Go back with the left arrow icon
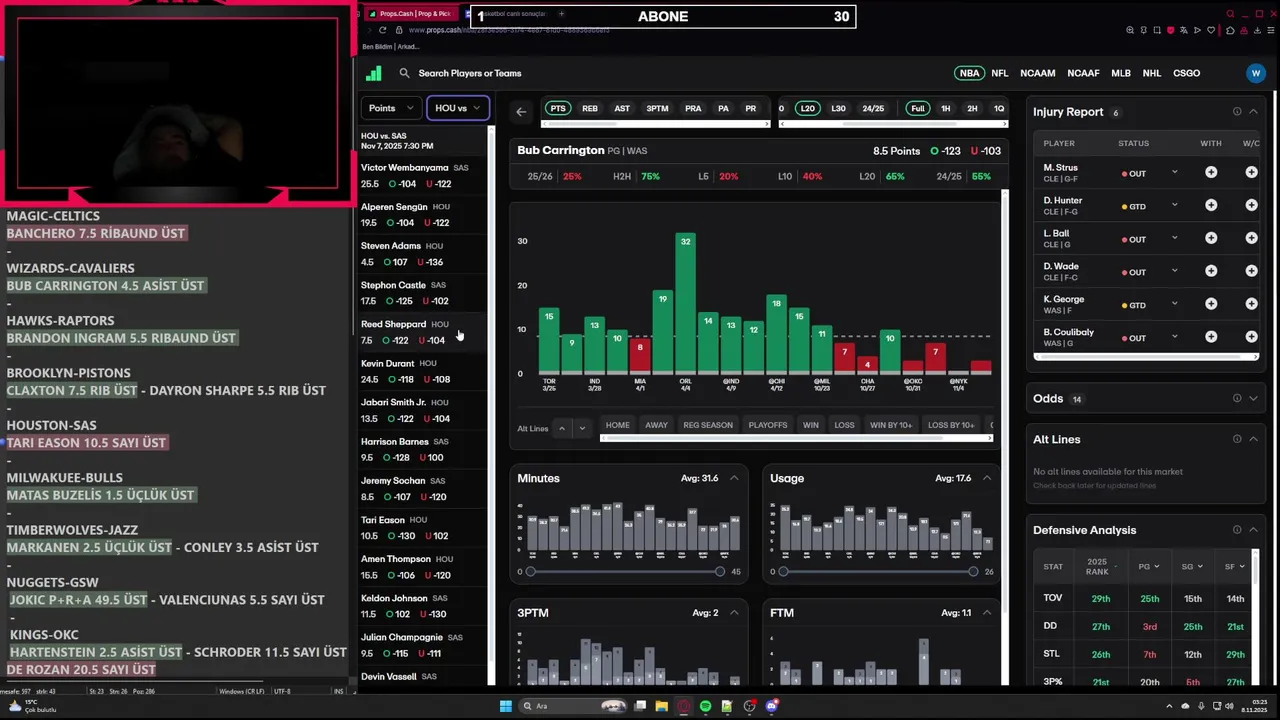The width and height of the screenshot is (1280, 720). tap(521, 111)
